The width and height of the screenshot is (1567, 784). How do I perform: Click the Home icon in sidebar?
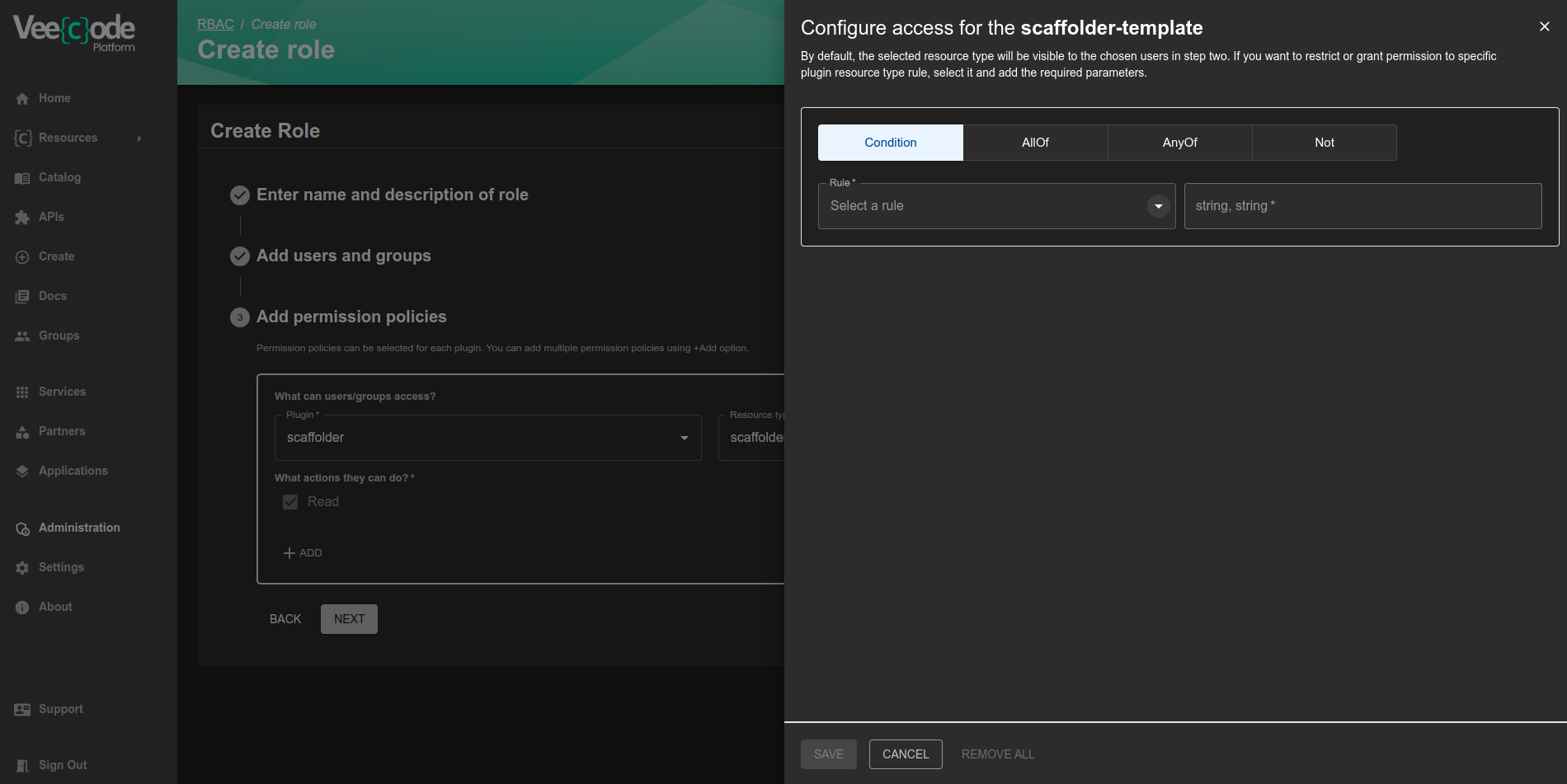click(x=22, y=99)
